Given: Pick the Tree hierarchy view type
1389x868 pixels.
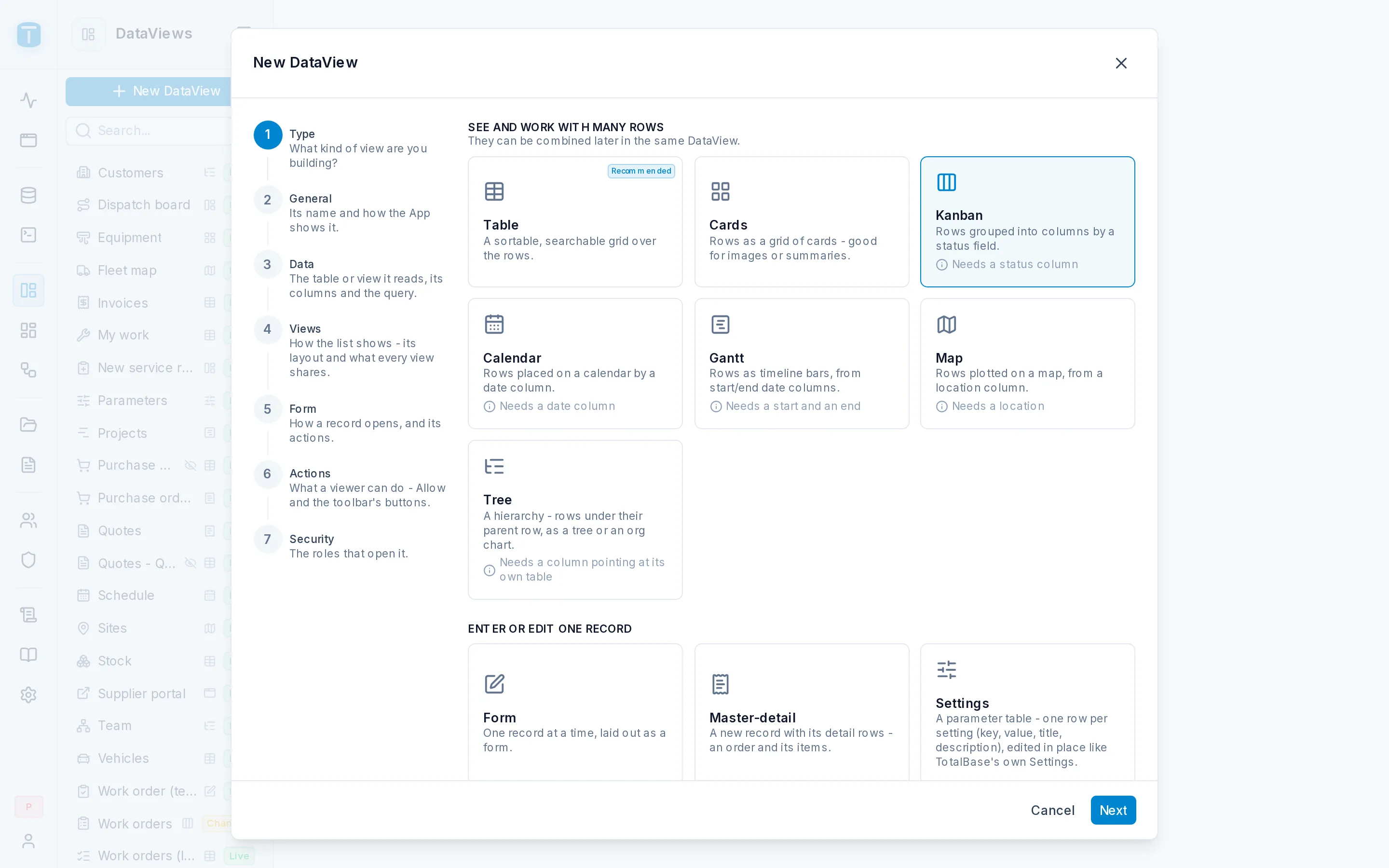Looking at the screenshot, I should 575,519.
